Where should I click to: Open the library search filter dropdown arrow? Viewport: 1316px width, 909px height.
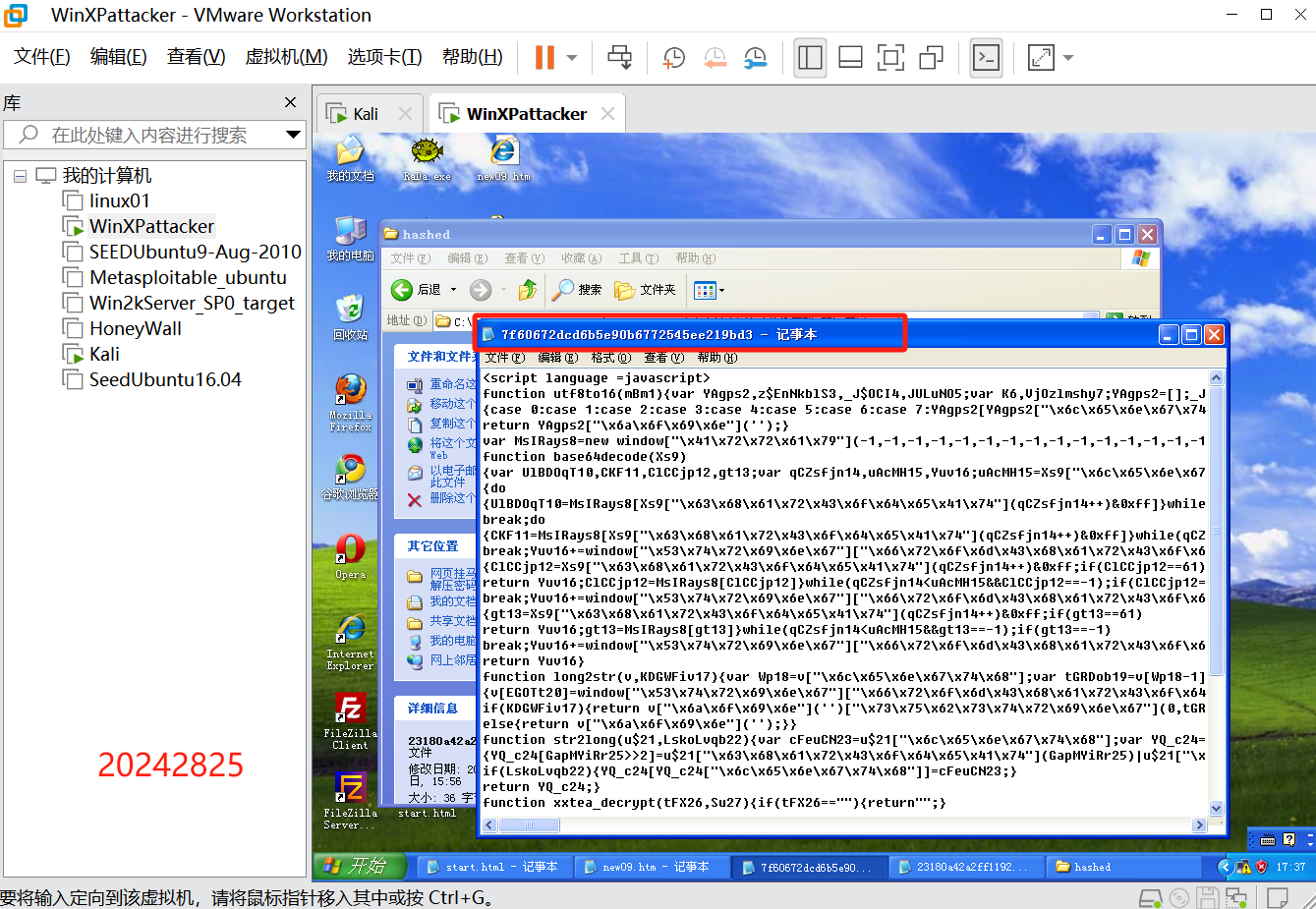[x=293, y=135]
